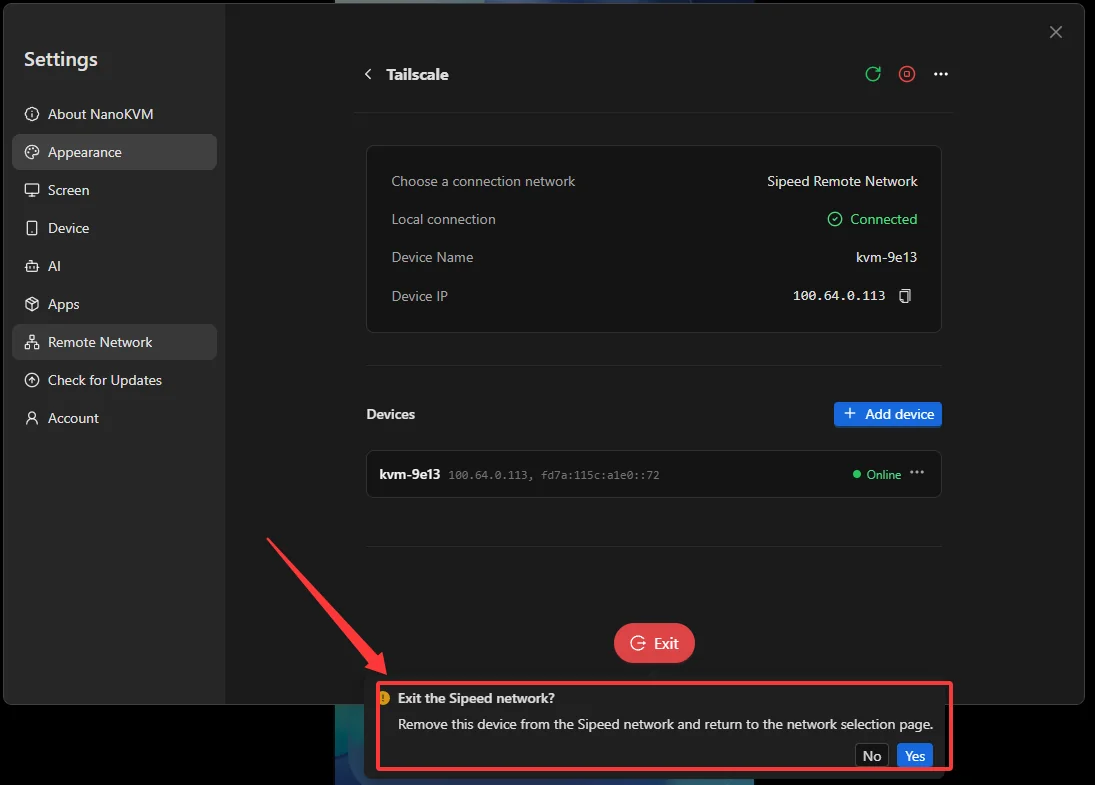
Task: Click the Device IP value 100.64.0.113
Action: coord(839,296)
